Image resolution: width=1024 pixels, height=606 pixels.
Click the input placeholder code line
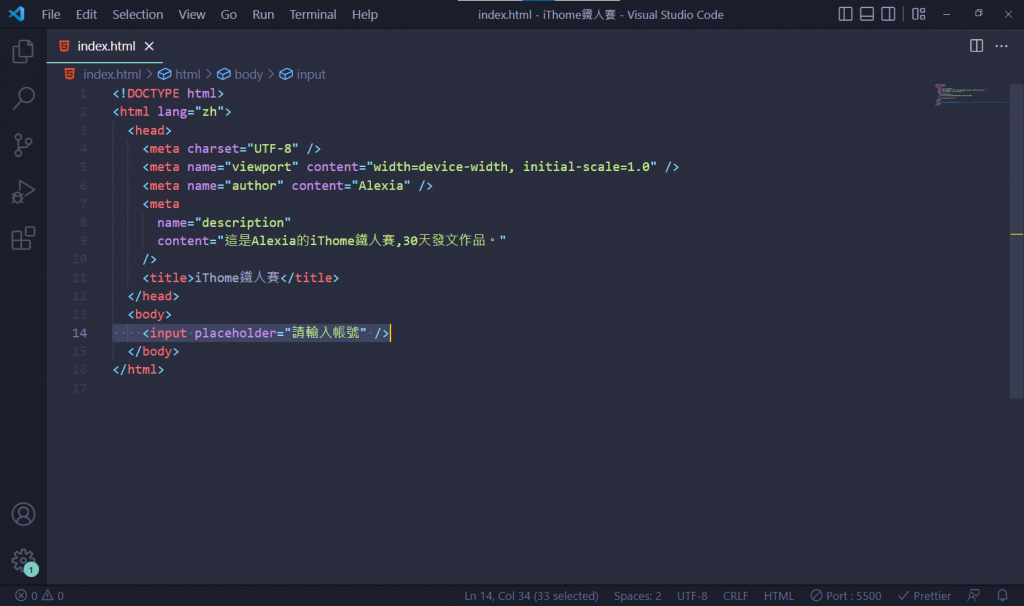(x=266, y=333)
